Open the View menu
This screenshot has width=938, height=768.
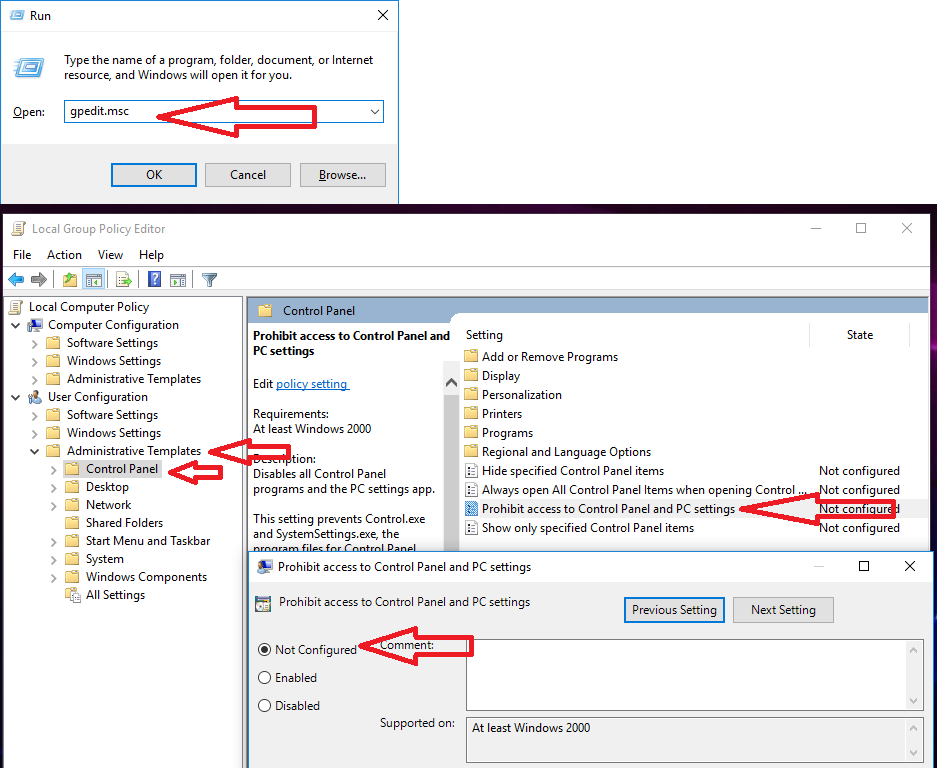(110, 255)
